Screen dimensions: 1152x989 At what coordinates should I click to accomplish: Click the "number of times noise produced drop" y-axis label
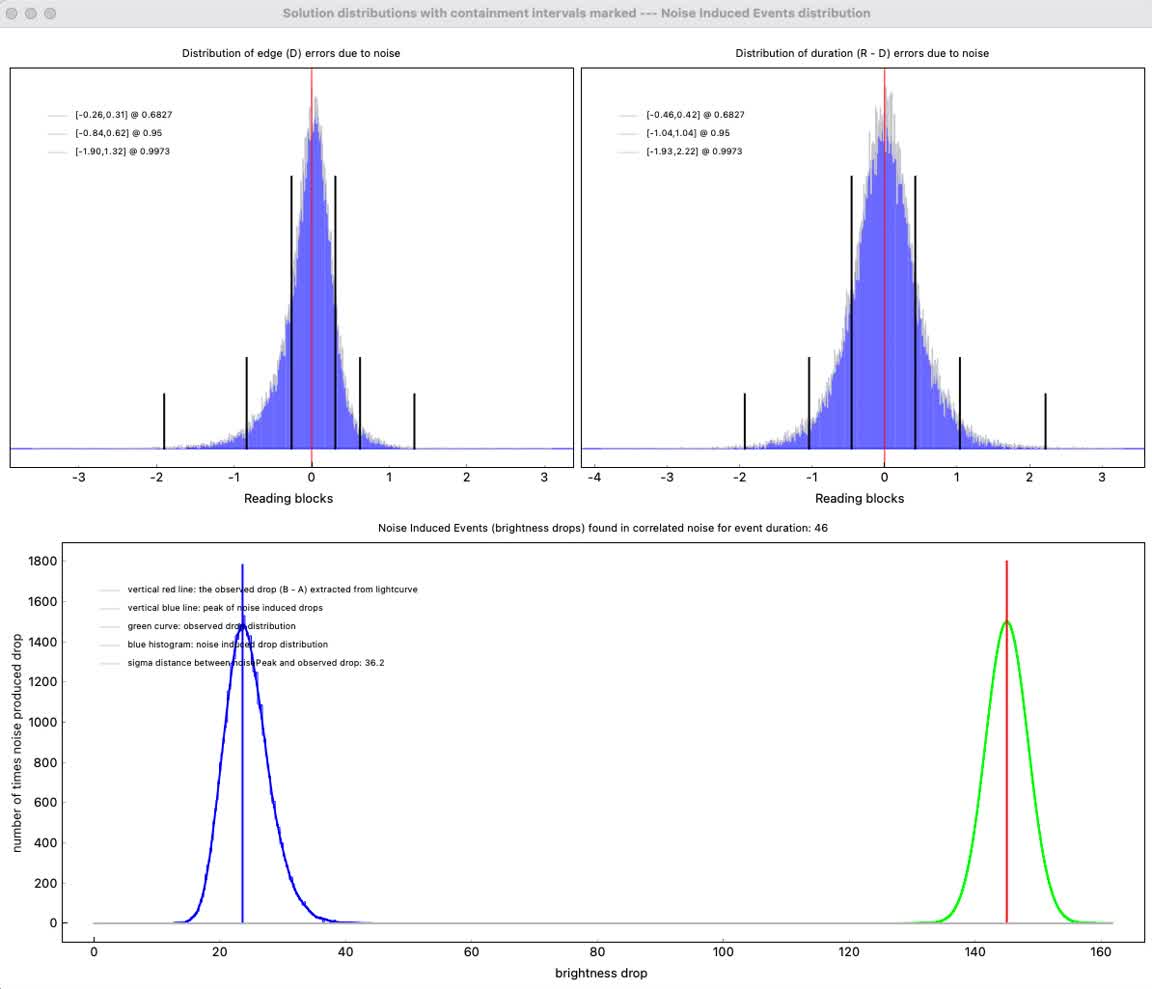17,742
